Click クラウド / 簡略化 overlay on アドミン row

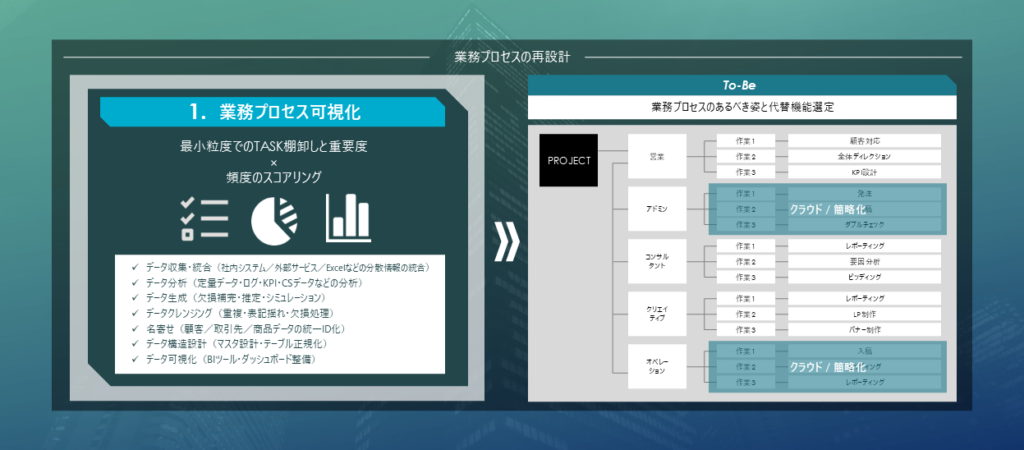tap(825, 210)
